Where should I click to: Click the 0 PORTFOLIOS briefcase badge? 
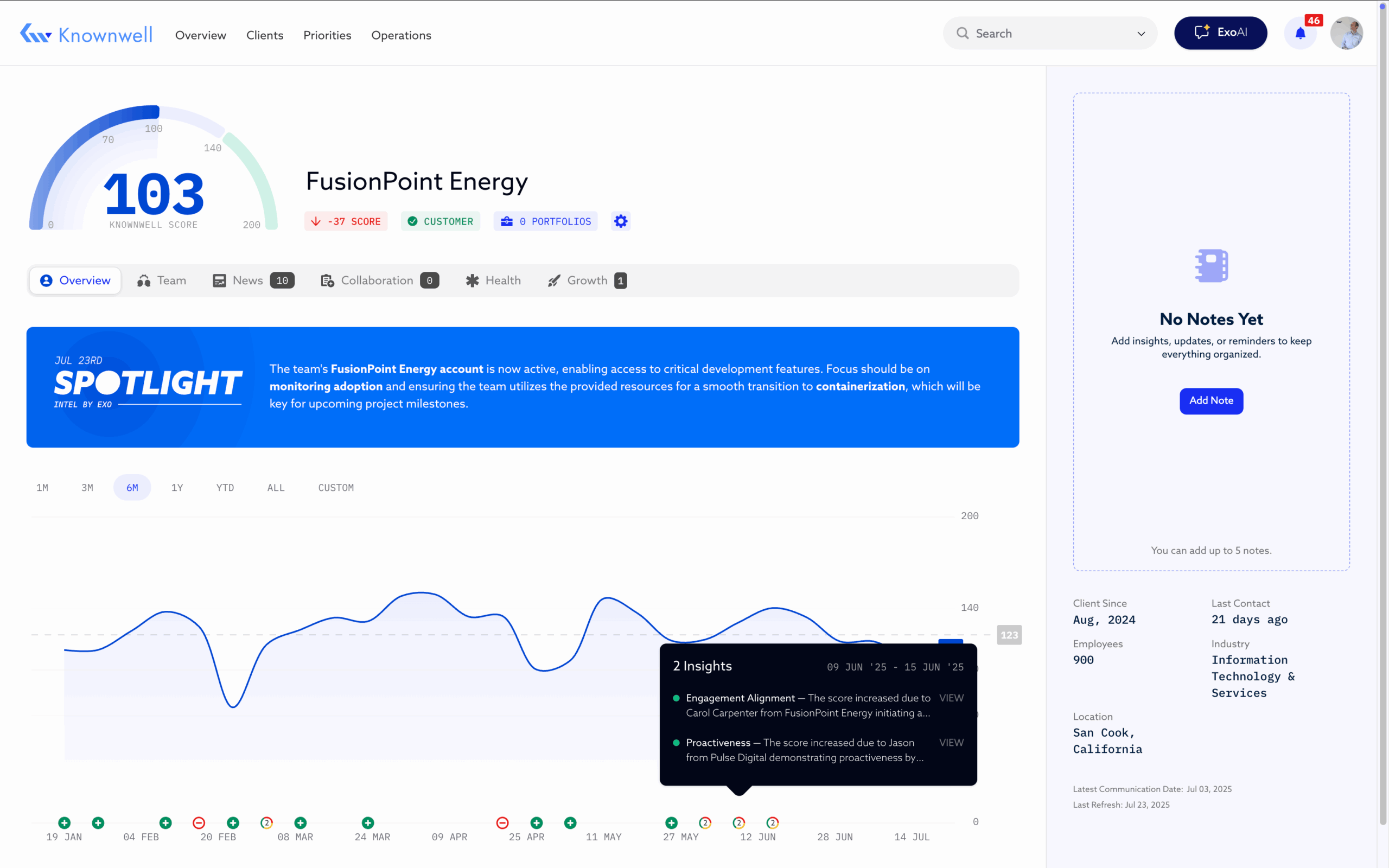[545, 221]
